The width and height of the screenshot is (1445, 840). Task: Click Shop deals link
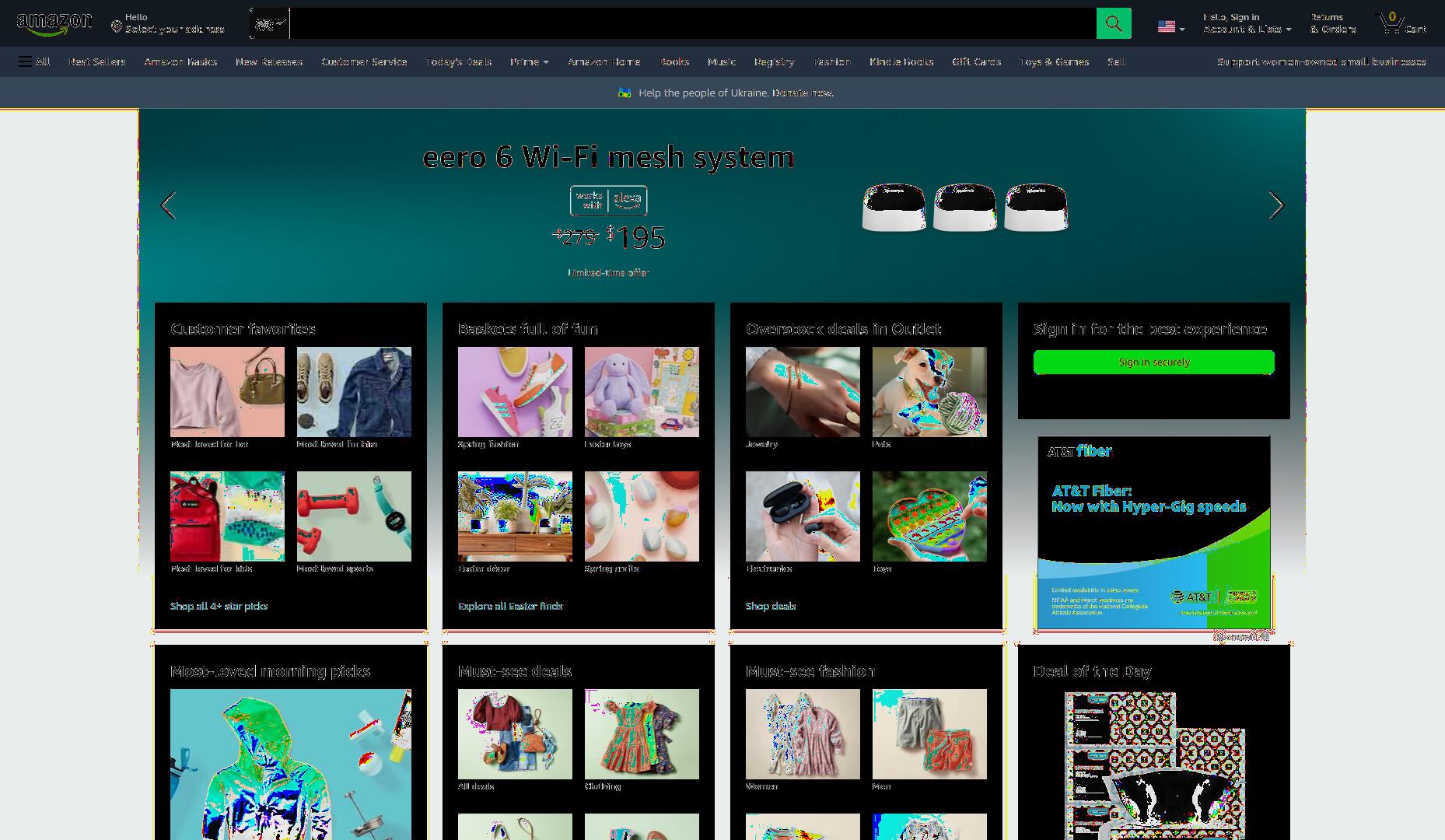[771, 606]
